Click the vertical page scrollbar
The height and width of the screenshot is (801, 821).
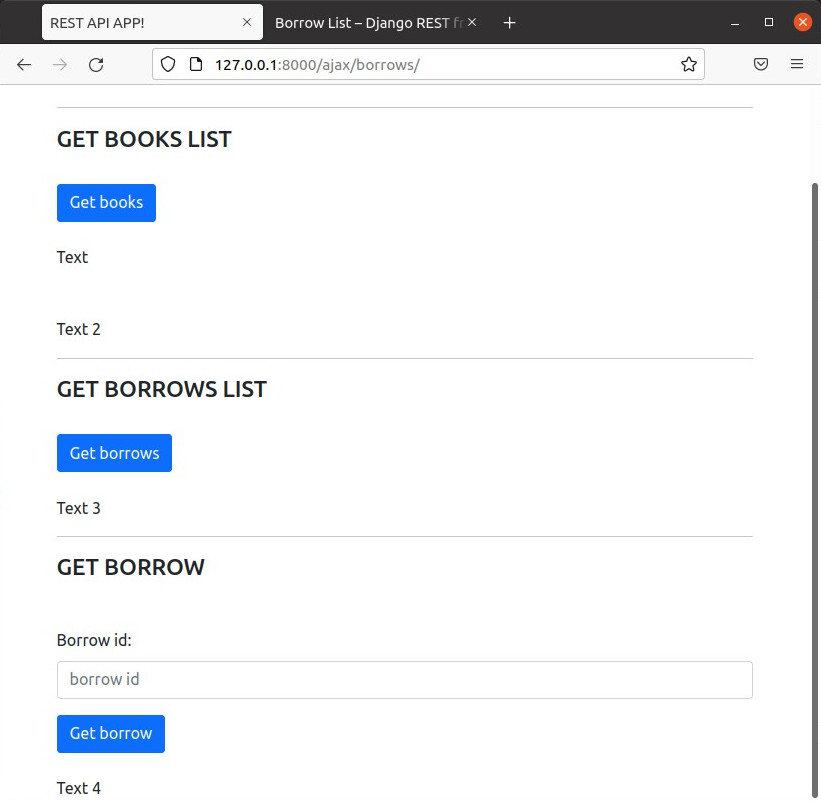(x=815, y=480)
